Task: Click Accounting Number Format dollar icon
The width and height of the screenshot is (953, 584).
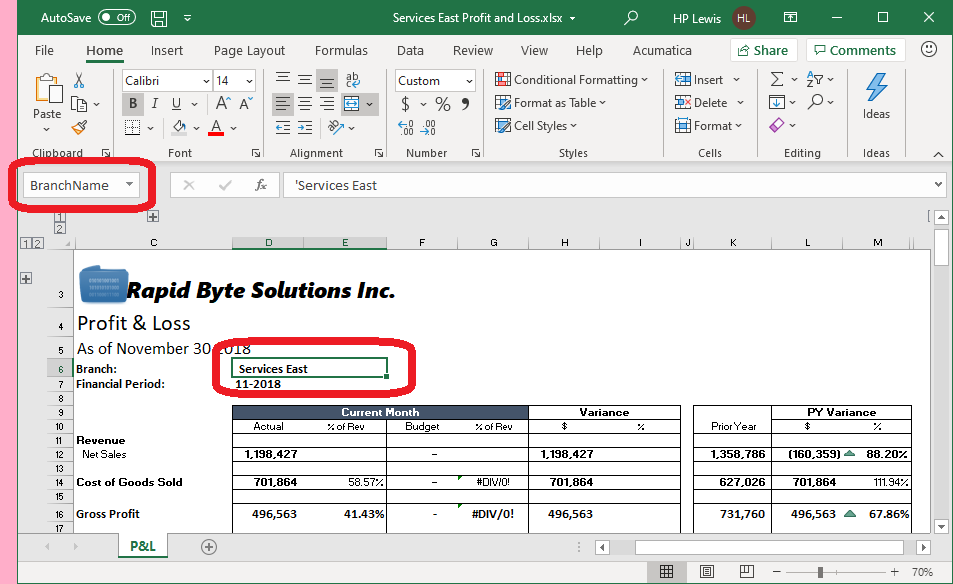Action: [405, 105]
